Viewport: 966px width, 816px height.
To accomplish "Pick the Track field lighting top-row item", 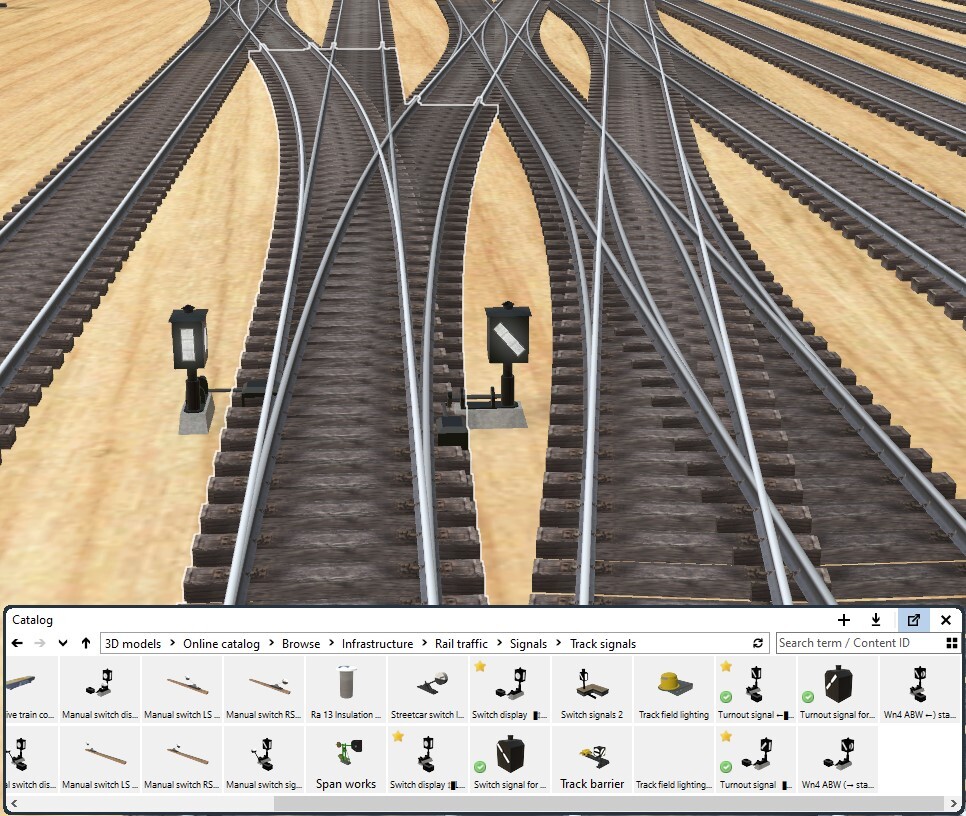I will click(674, 691).
